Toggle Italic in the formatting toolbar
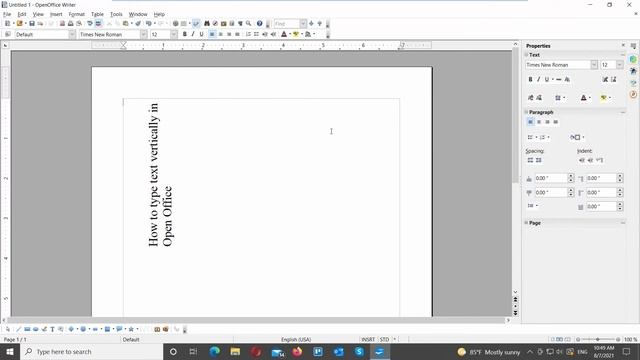Screen dimensions: 640x360 click(x=193, y=34)
